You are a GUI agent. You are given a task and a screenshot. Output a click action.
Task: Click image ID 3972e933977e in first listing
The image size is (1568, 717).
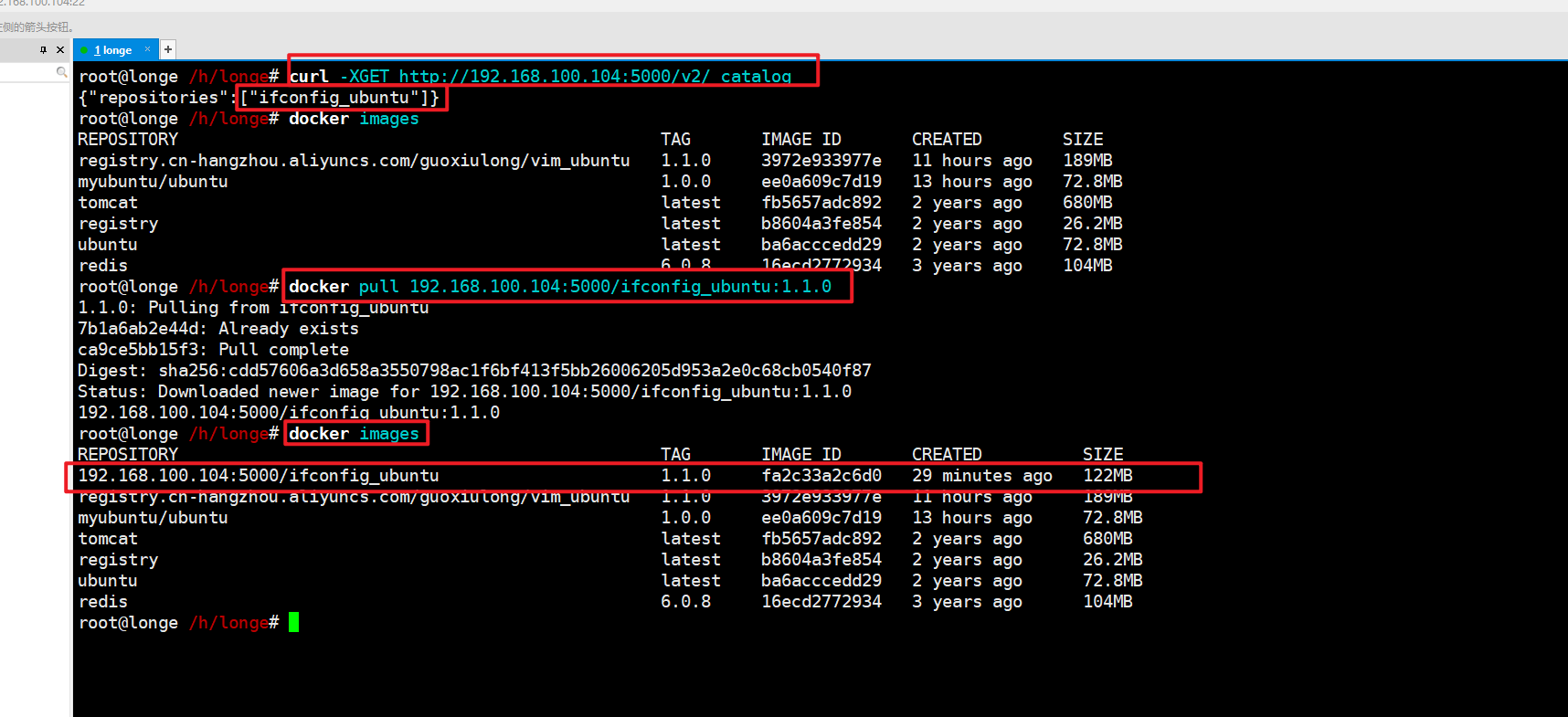tap(821, 161)
